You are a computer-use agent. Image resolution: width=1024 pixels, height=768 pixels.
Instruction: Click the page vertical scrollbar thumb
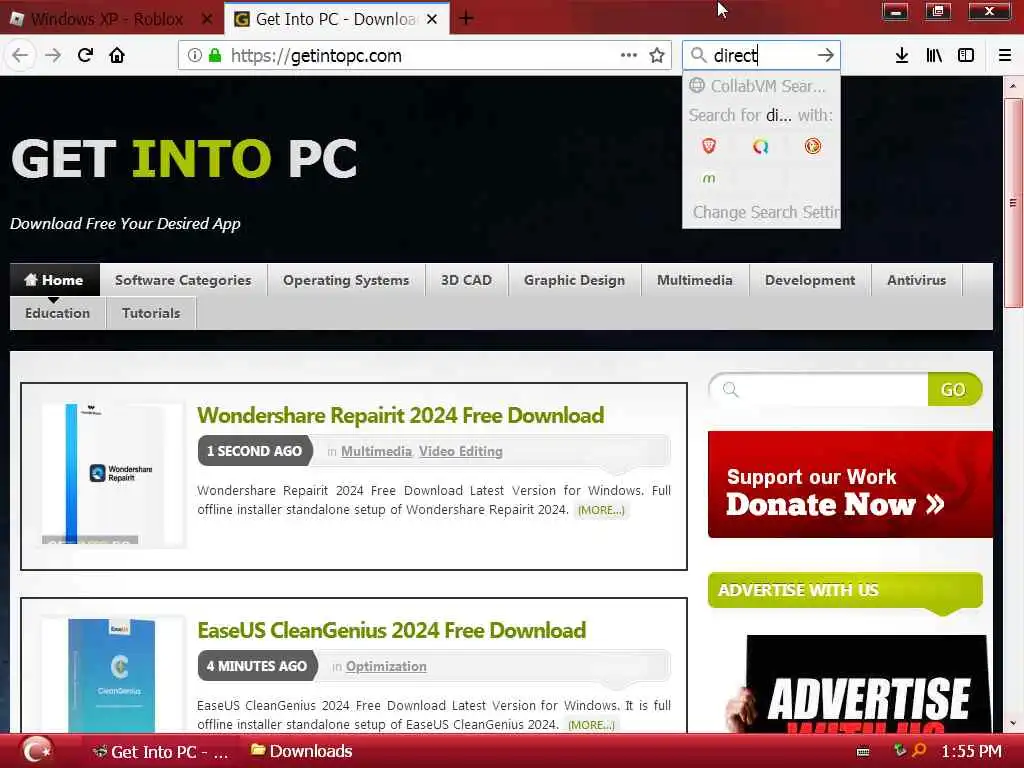point(1013,202)
